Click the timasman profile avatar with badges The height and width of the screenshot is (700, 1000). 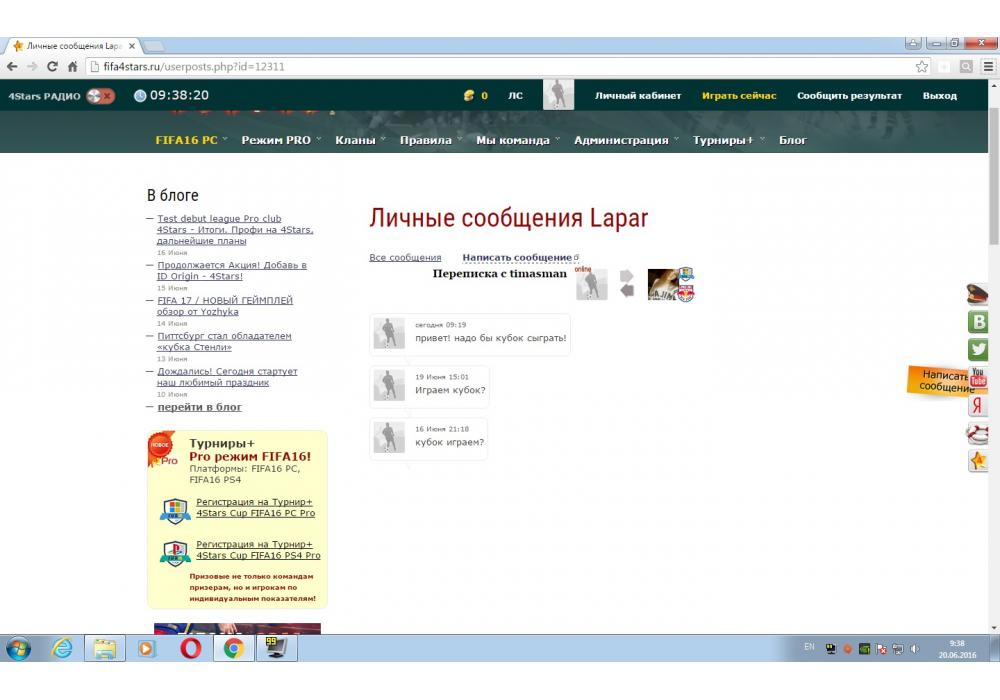(x=669, y=285)
